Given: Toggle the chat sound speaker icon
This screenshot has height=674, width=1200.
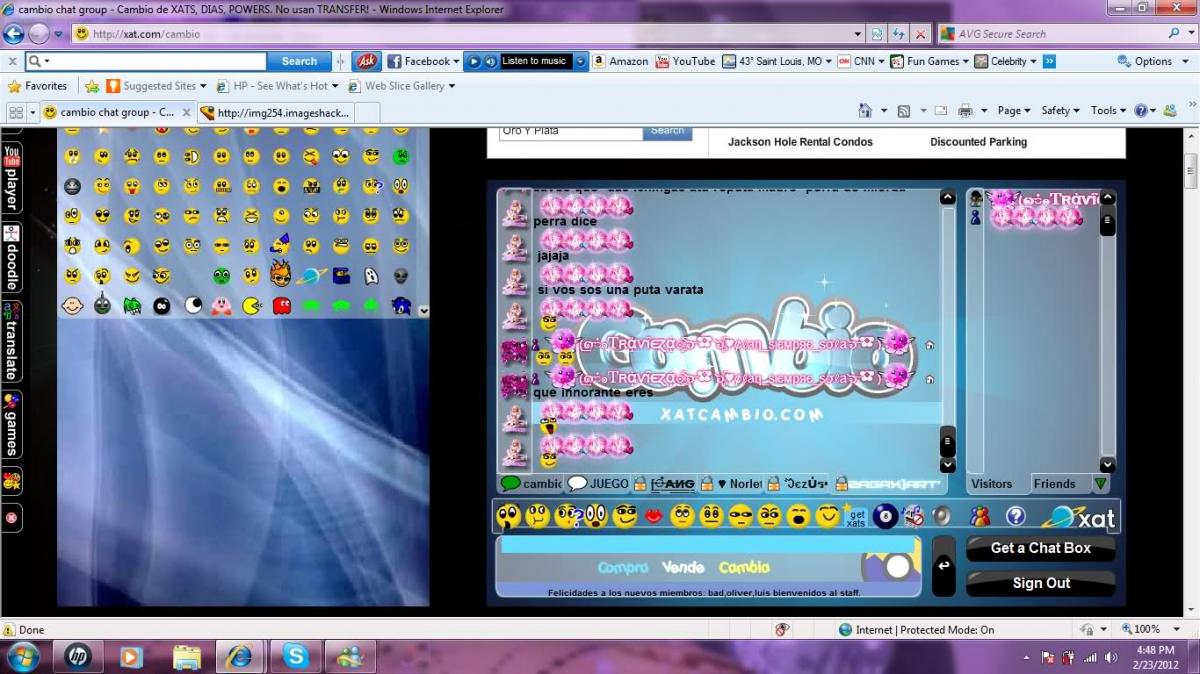Looking at the screenshot, I should click(x=941, y=516).
